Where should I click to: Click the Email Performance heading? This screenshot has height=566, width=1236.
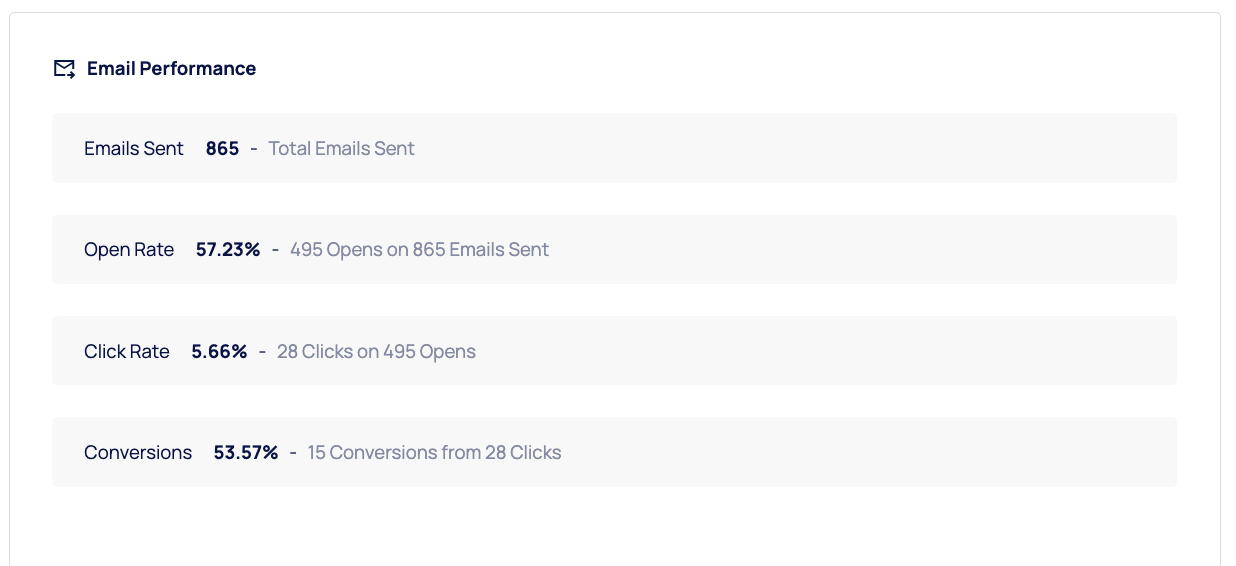tap(171, 69)
